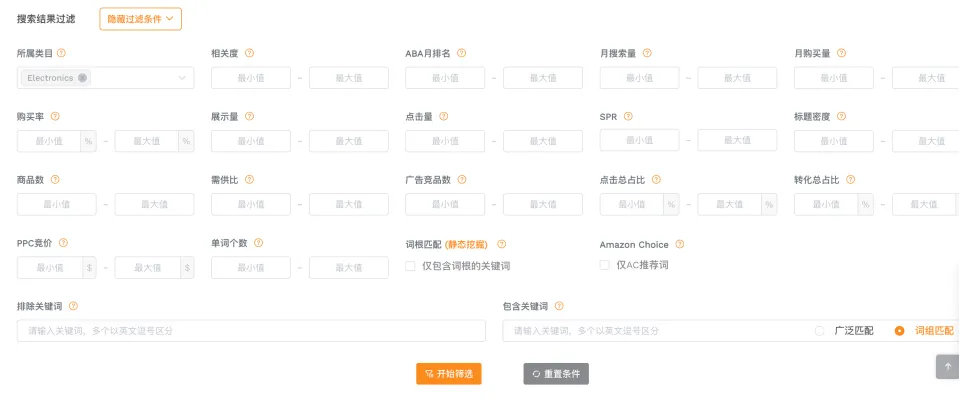Click 重置条件 button
960x401 pixels.
[x=556, y=373]
